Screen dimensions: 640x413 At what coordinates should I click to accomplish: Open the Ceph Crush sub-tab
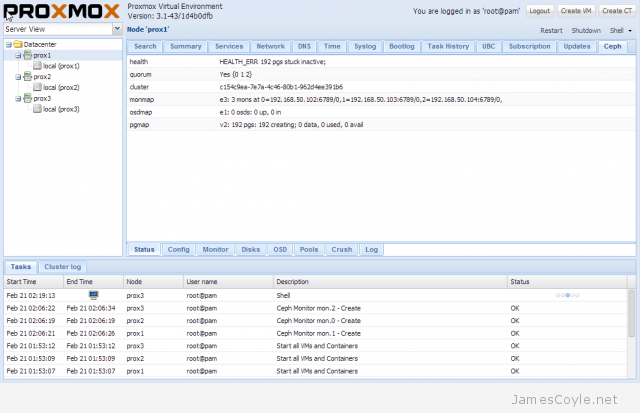click(x=342, y=249)
